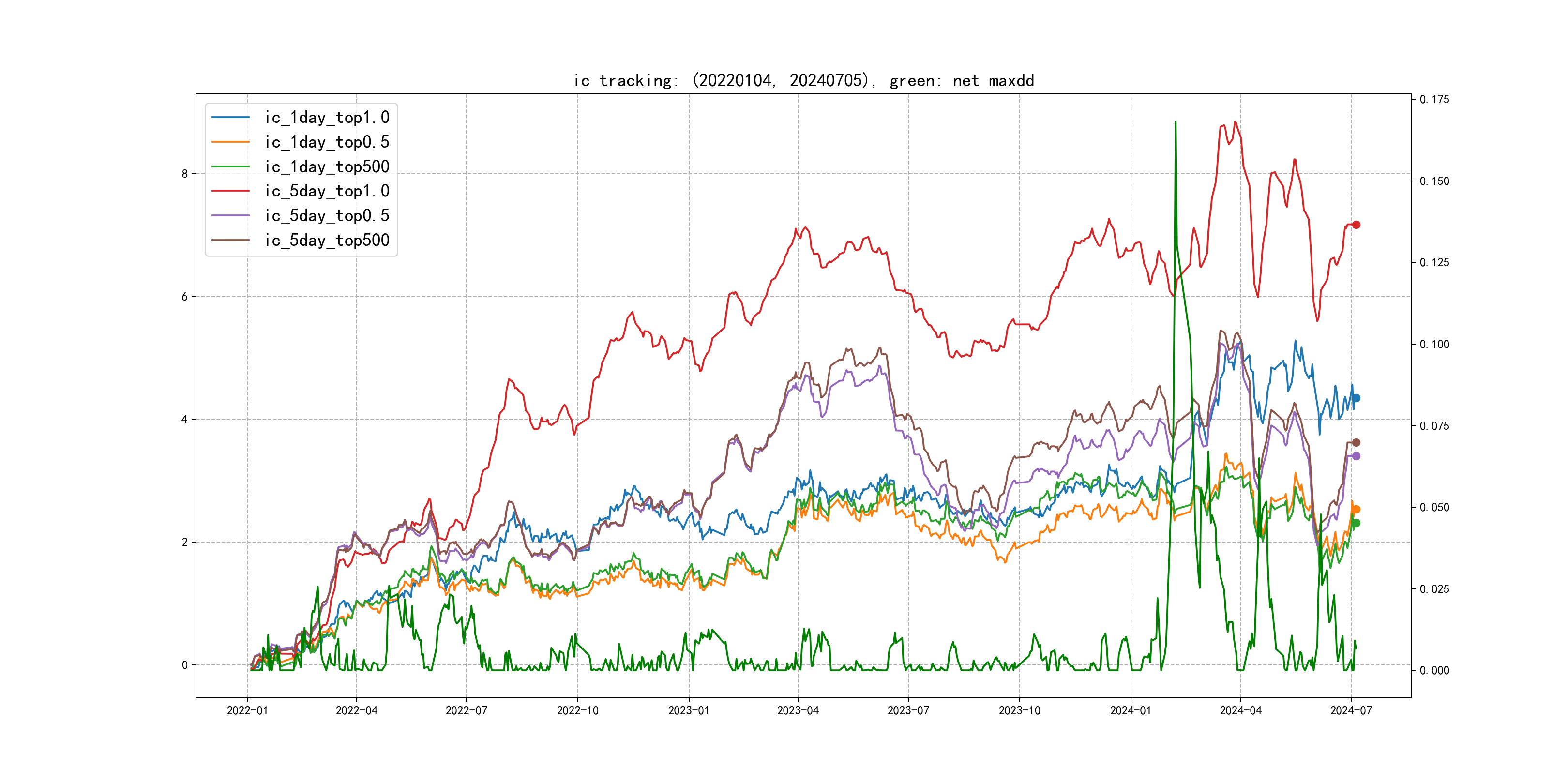The image size is (1568, 784).
Task: Click the red line swatch in legend
Action: click(x=231, y=191)
